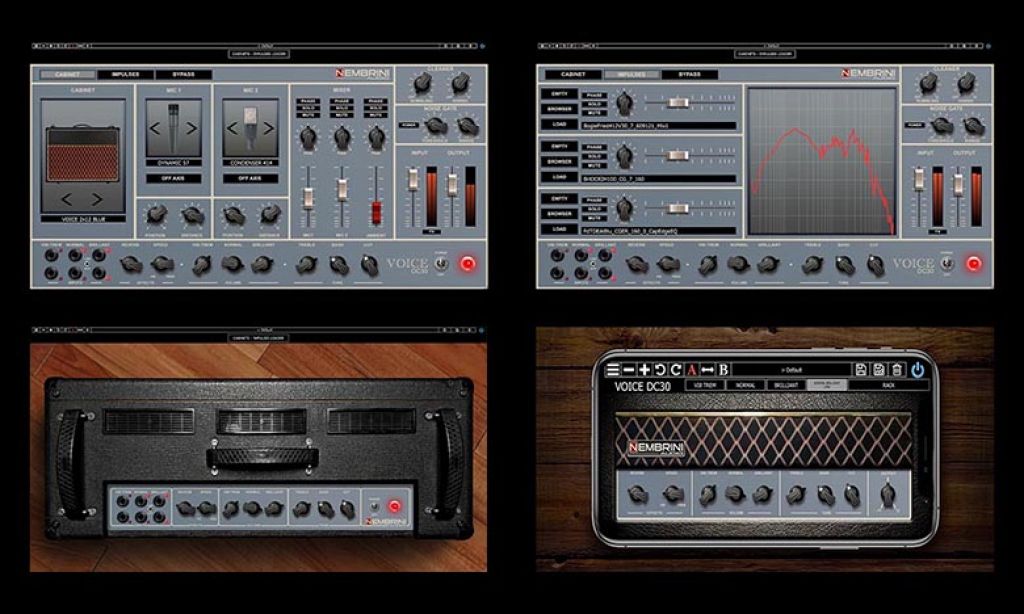
Task: Toggle the blue power icon on phone
Action: point(918,370)
